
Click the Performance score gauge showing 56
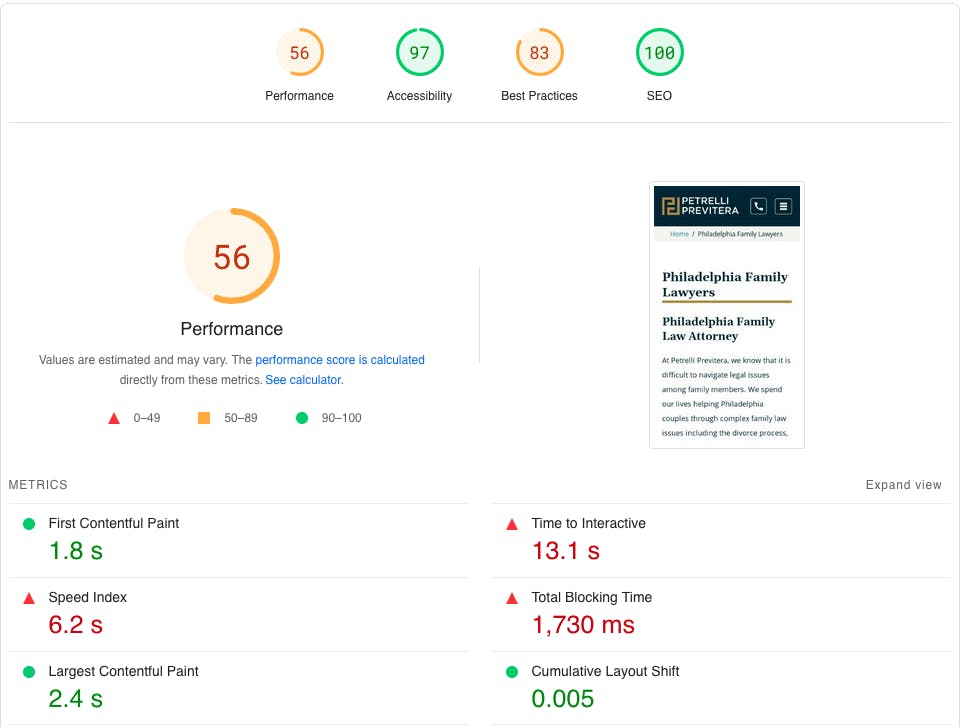[x=300, y=52]
